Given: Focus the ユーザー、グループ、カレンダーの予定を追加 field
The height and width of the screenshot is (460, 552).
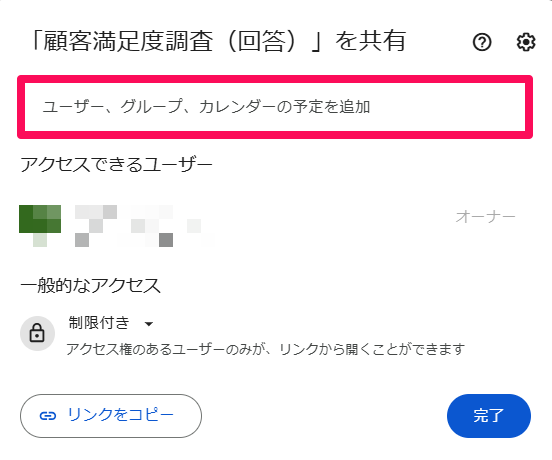Looking at the screenshot, I should (275, 107).
